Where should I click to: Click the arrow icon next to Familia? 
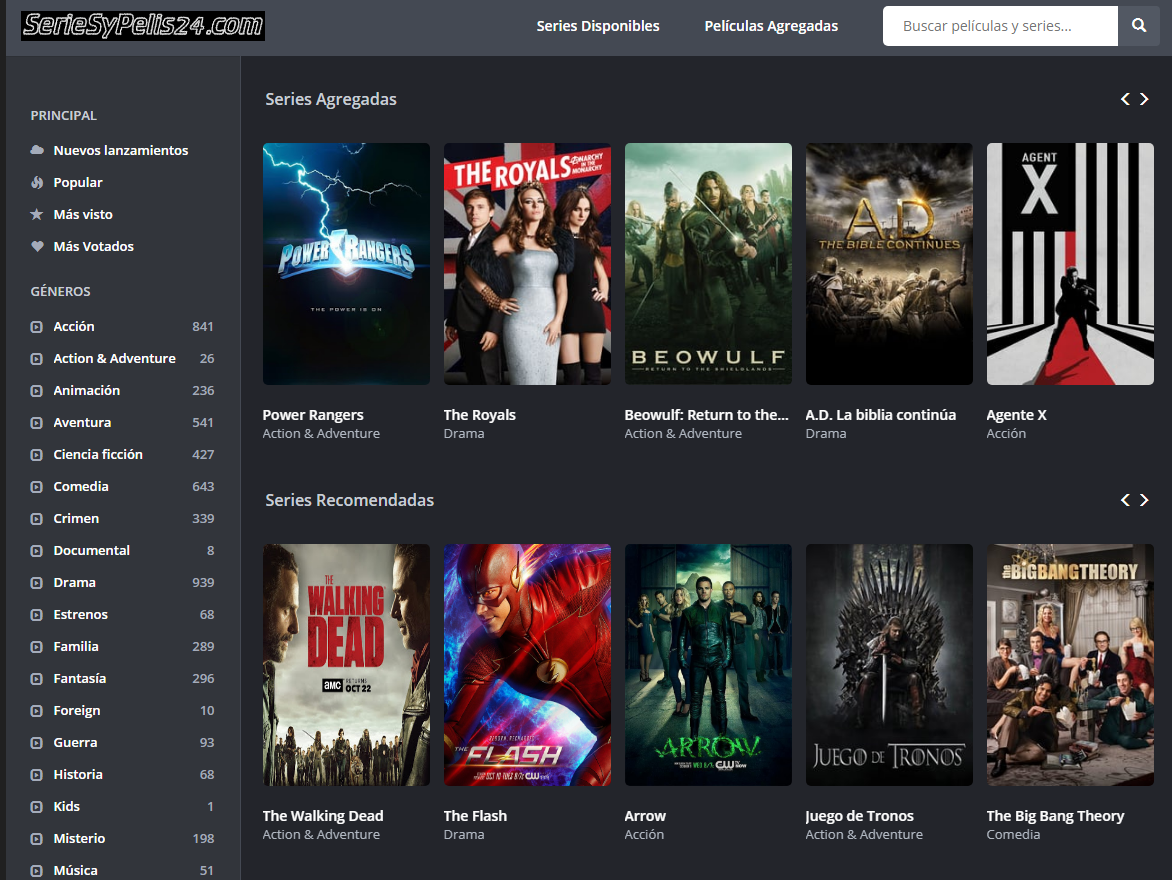[37, 647]
